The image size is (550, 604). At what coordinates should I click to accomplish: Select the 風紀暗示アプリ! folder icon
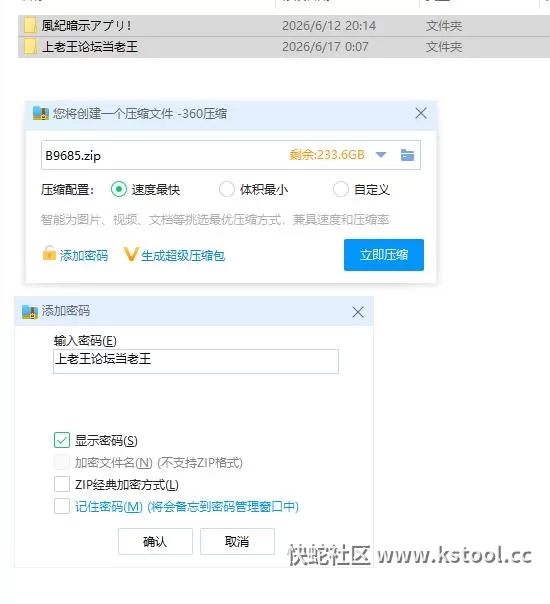pyautogui.click(x=30, y=26)
